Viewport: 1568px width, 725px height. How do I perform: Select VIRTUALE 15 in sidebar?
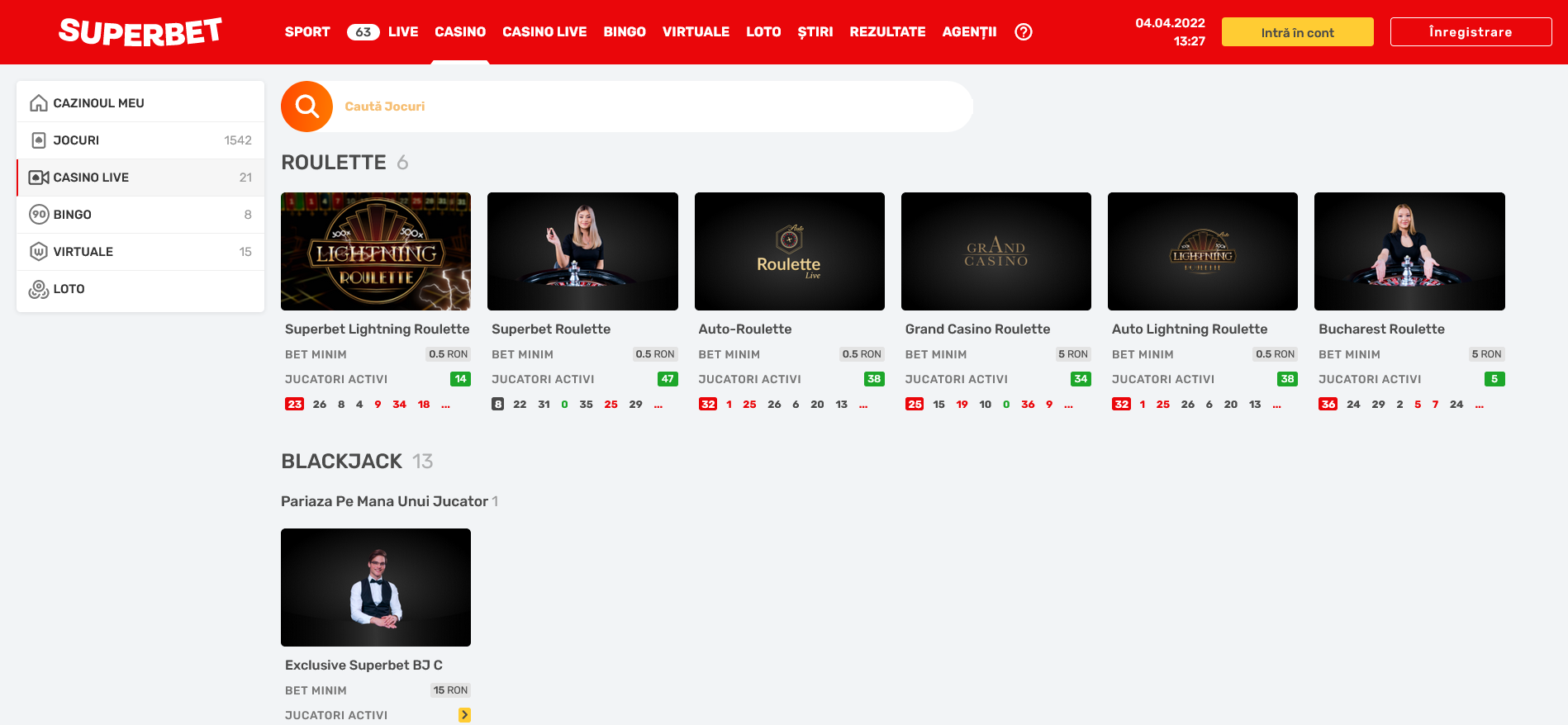[x=140, y=252]
